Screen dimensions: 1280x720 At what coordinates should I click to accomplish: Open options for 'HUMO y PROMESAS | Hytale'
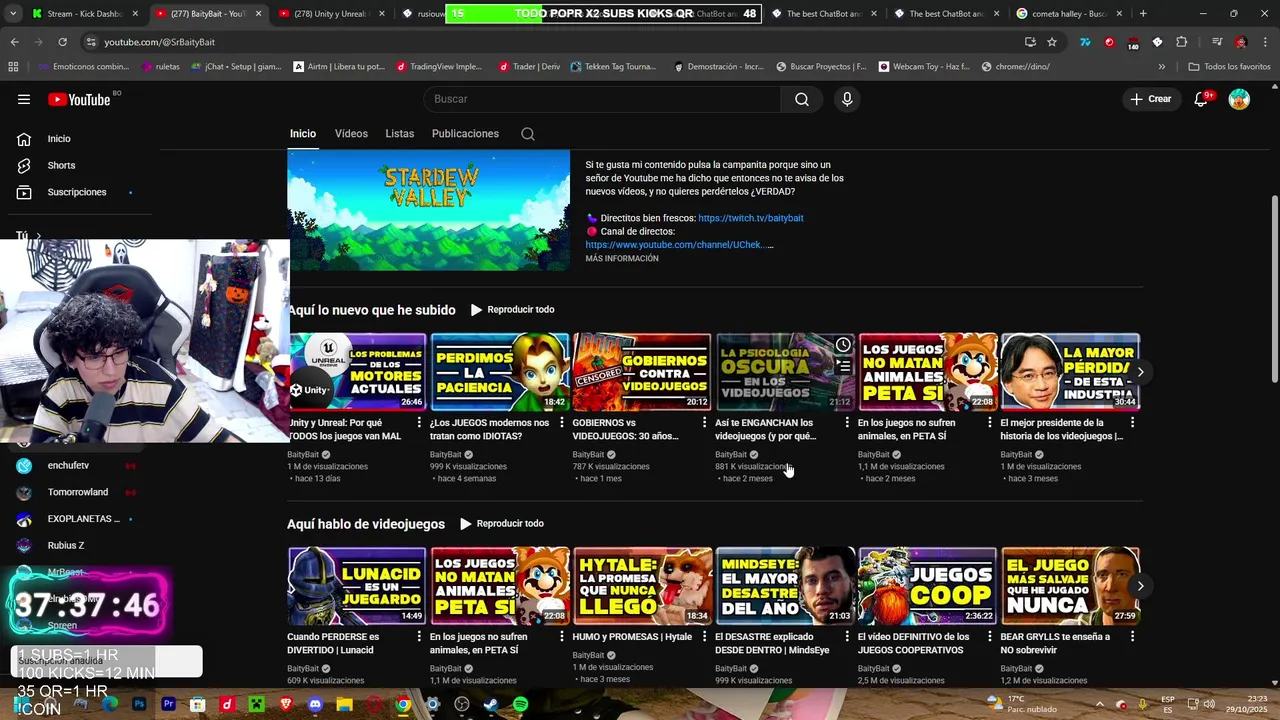pos(704,637)
